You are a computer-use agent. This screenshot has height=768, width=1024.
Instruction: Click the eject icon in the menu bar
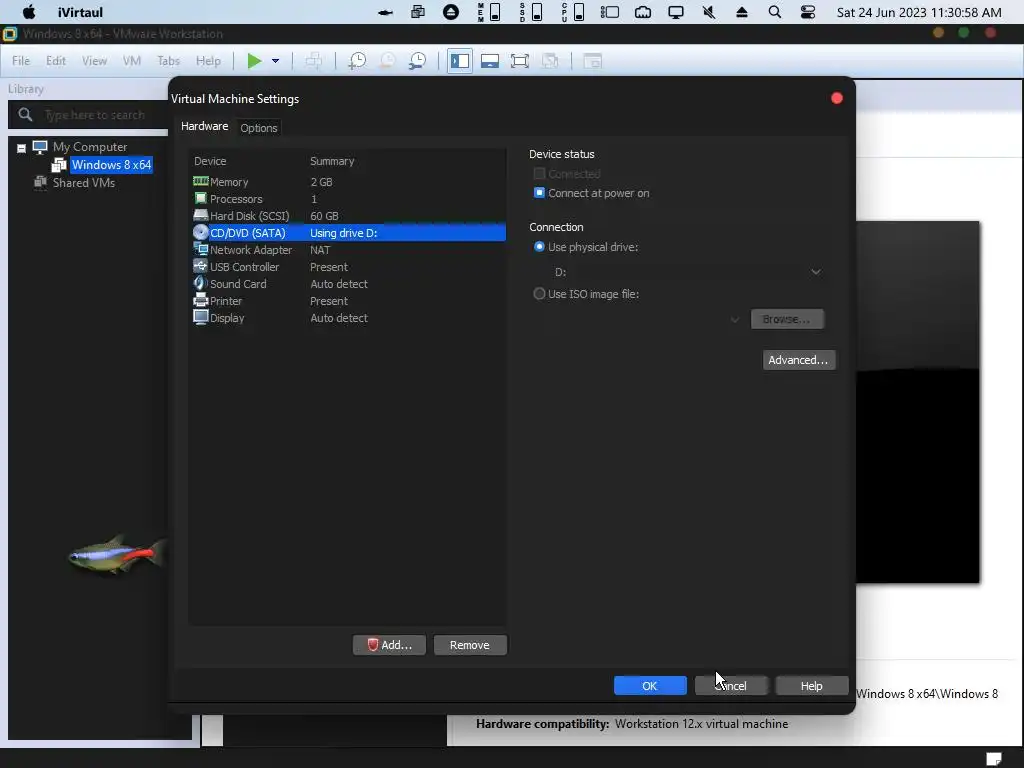(x=742, y=12)
